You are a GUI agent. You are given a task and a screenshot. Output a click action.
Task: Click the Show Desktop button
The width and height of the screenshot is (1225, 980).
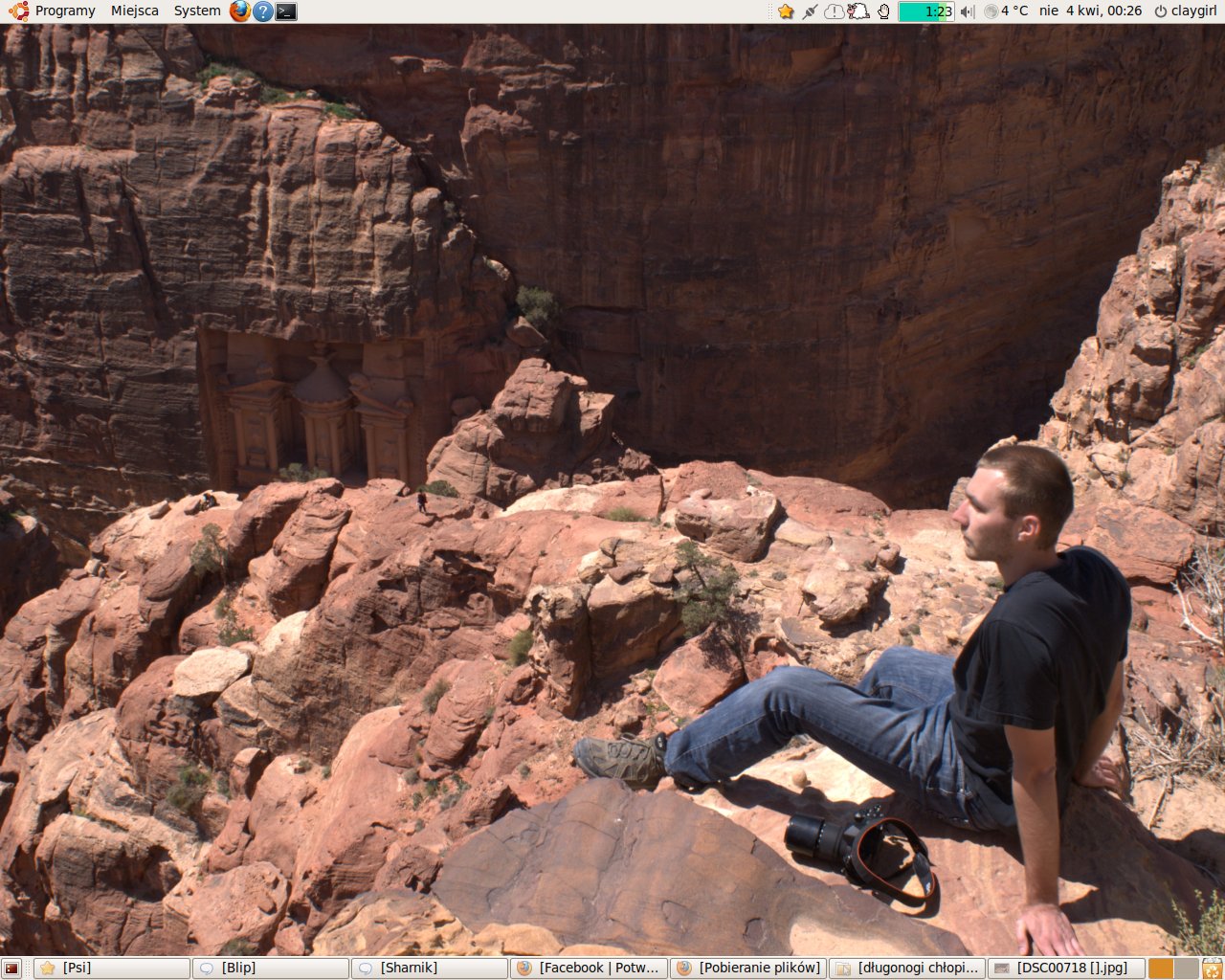click(11, 969)
